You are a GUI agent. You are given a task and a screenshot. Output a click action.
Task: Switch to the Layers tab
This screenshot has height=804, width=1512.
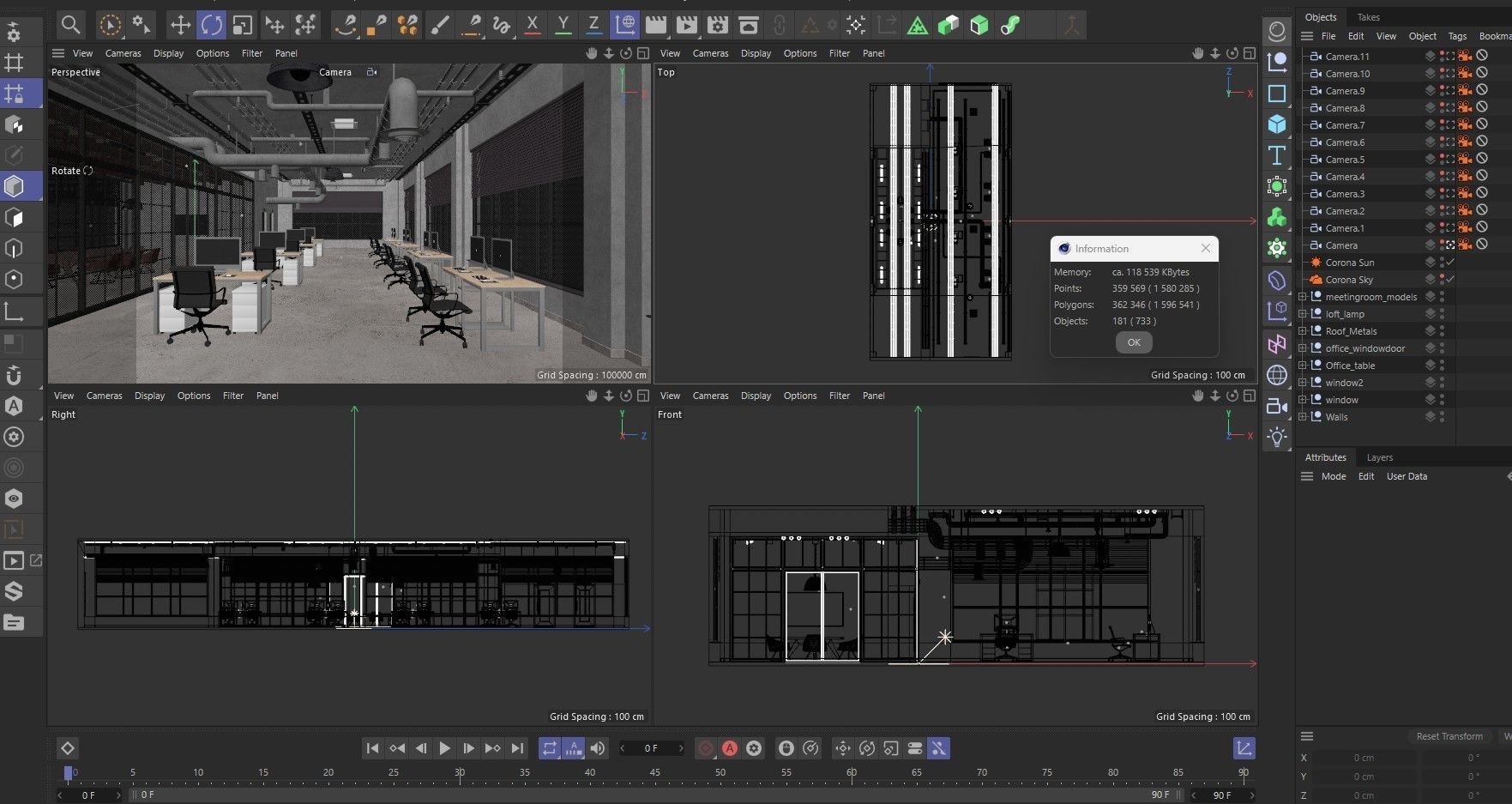1379,457
